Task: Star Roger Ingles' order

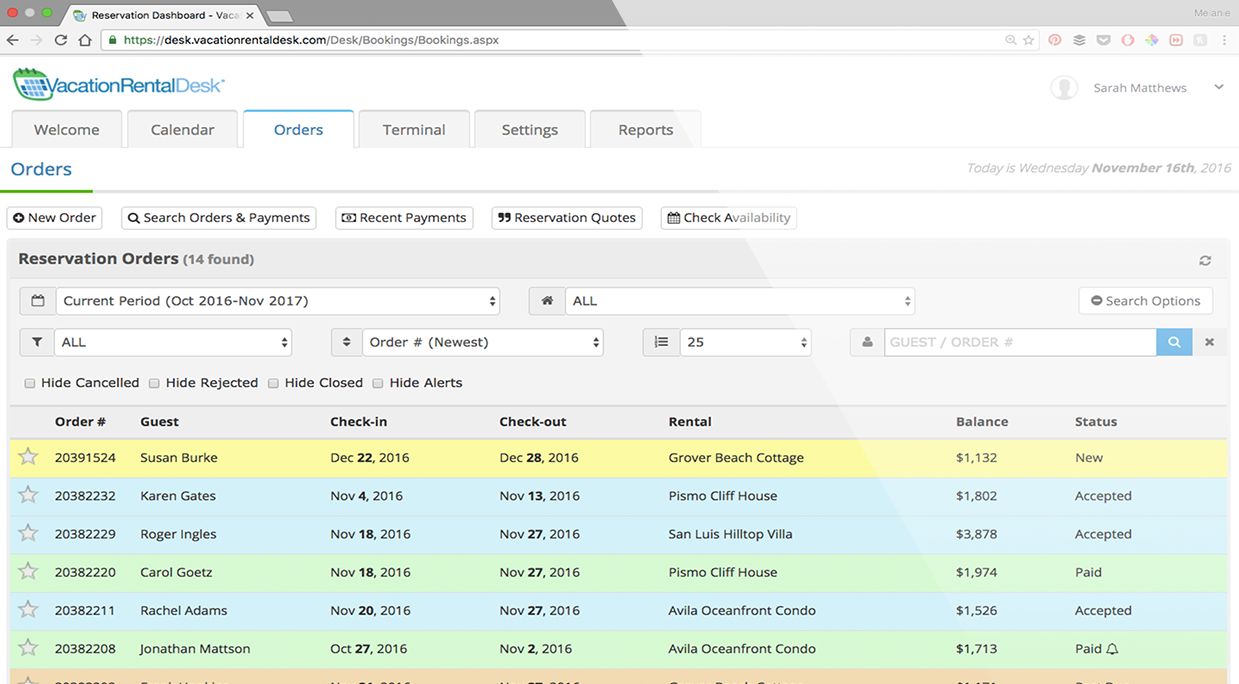Action: [28, 533]
